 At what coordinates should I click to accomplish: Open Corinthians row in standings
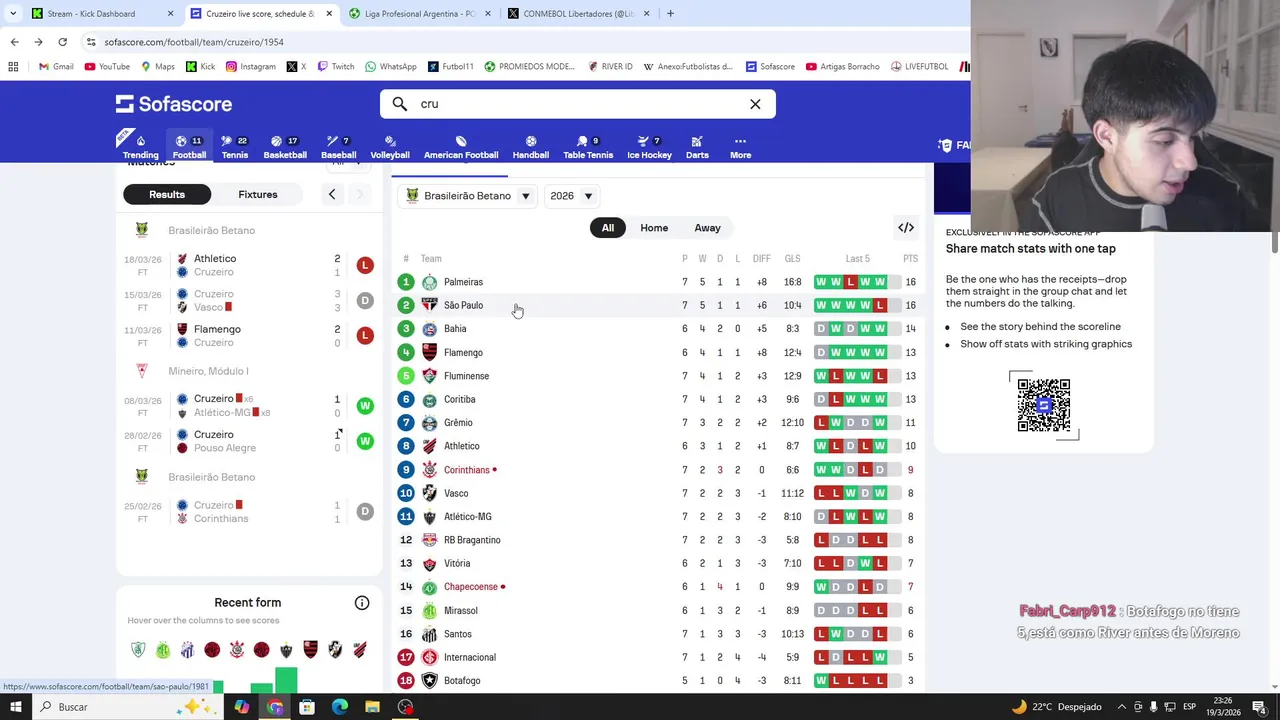(658, 470)
